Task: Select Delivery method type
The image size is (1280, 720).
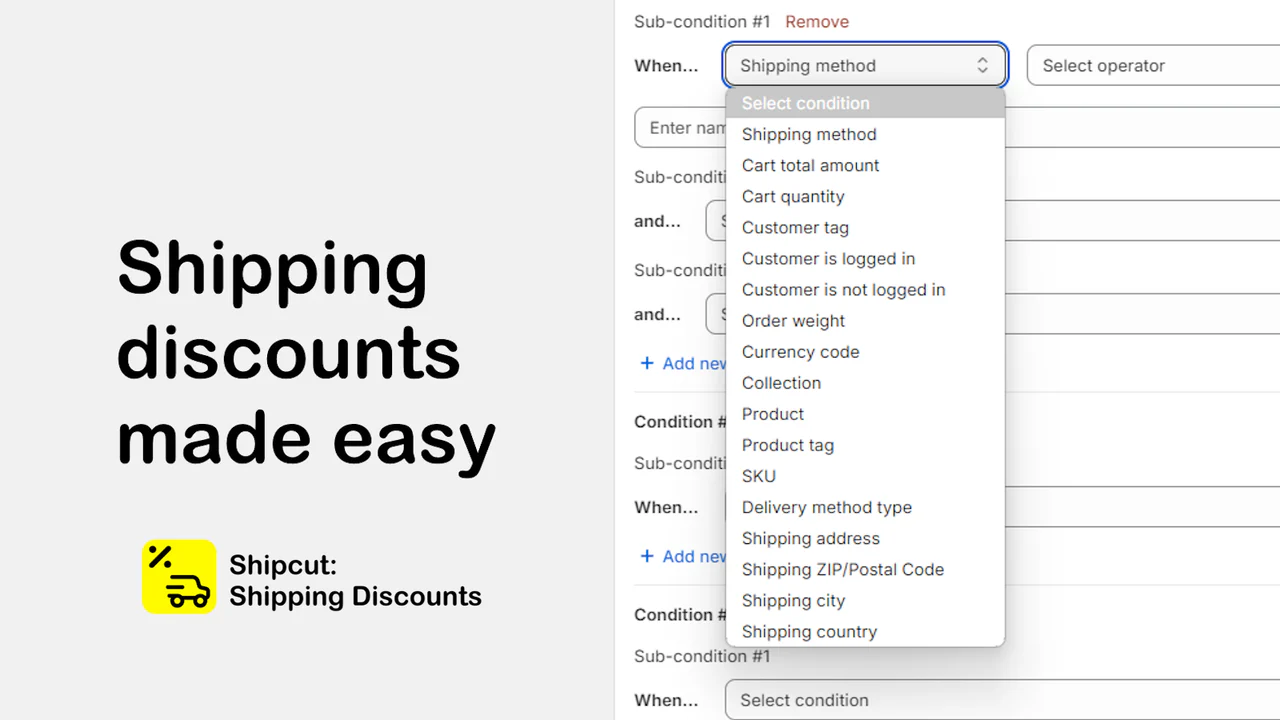Action: (826, 507)
